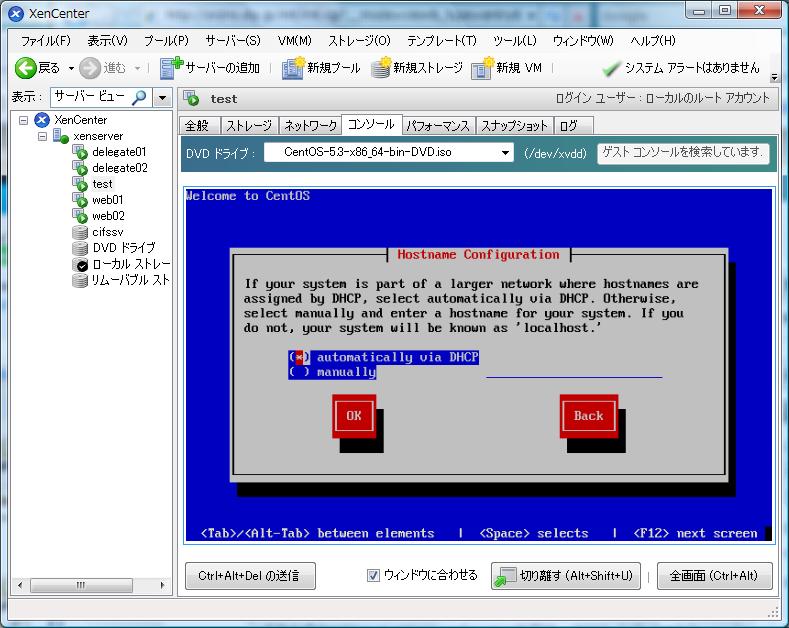Open the ファイル(F) menu

[x=46, y=41]
